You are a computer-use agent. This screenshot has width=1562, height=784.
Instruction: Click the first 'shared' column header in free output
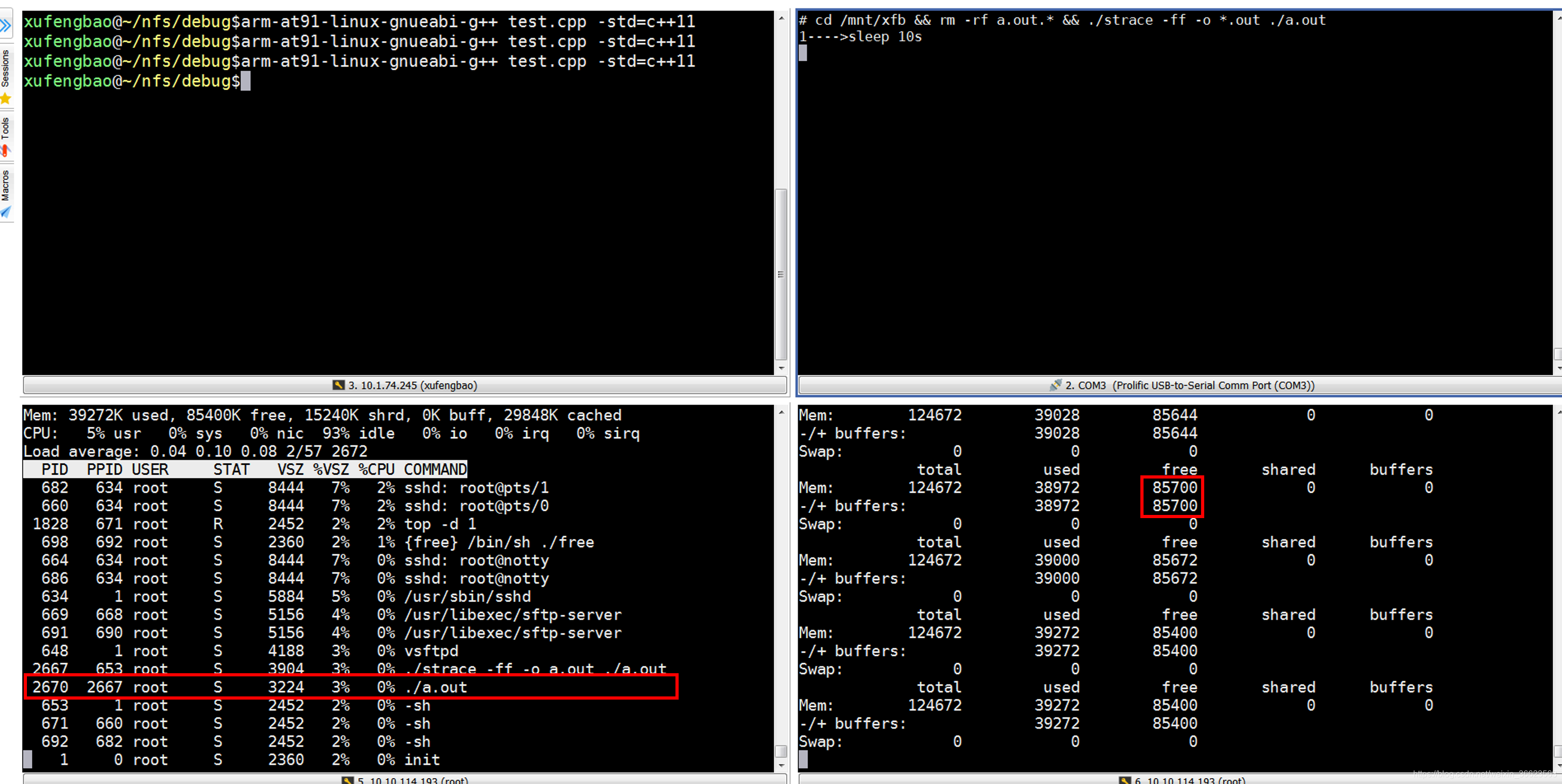point(1289,470)
